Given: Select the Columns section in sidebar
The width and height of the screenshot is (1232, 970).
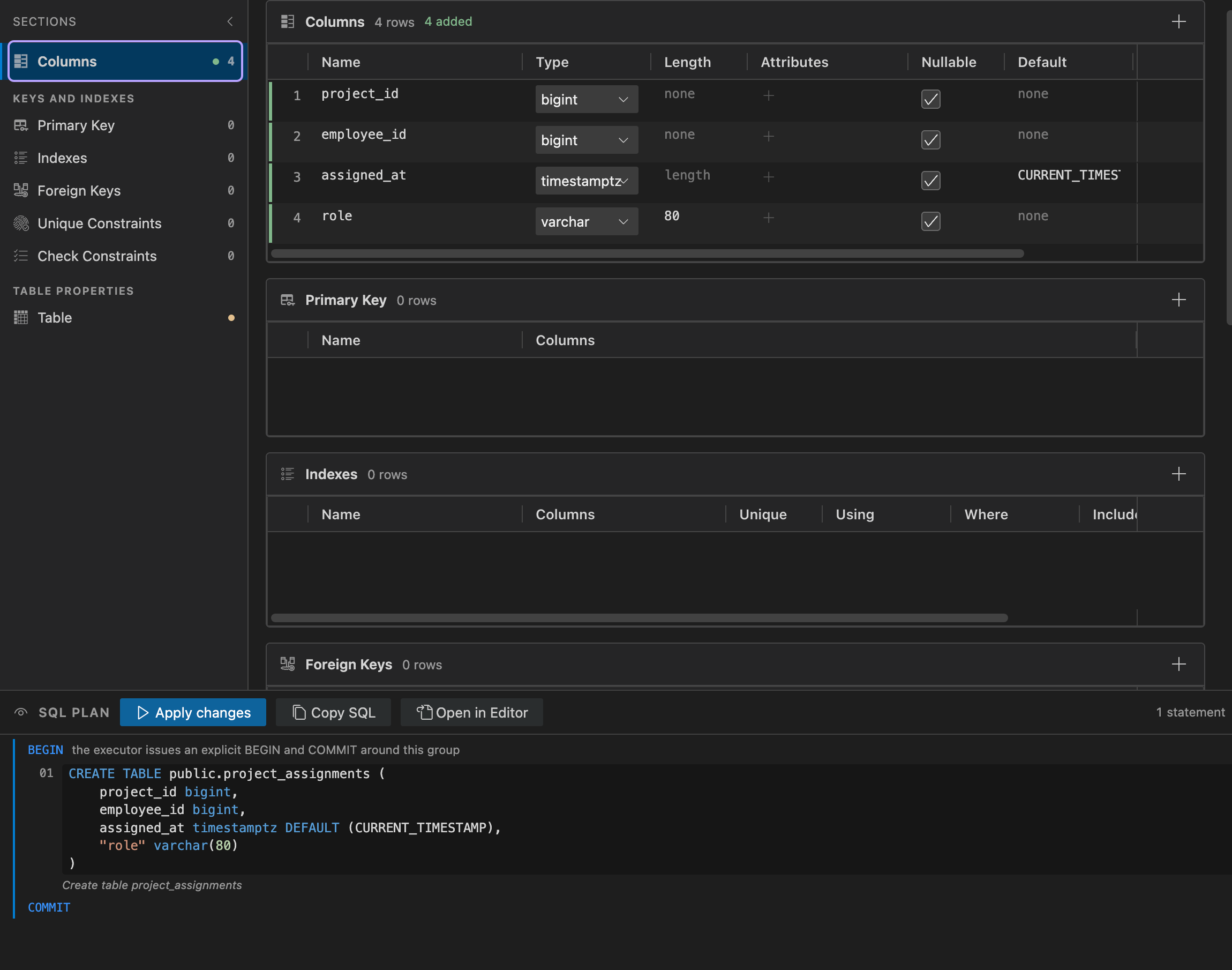Looking at the screenshot, I should tap(125, 61).
